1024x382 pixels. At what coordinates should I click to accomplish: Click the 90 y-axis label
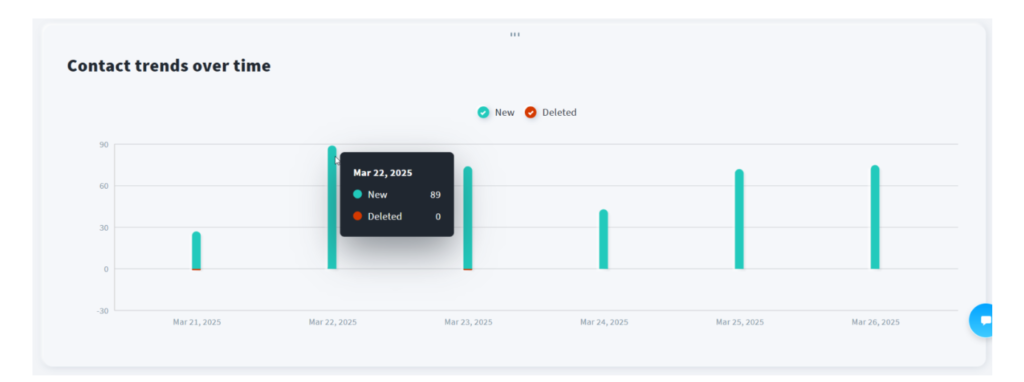(104, 144)
